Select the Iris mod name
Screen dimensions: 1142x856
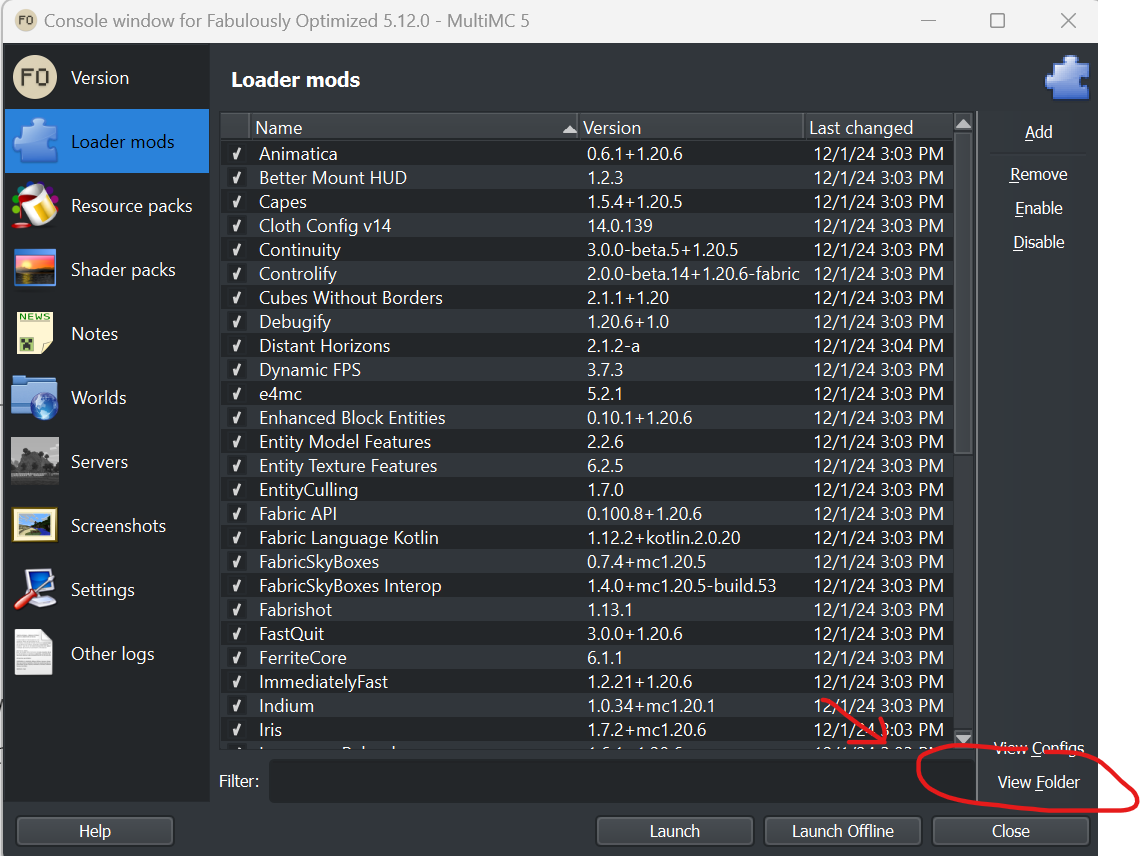coord(270,731)
